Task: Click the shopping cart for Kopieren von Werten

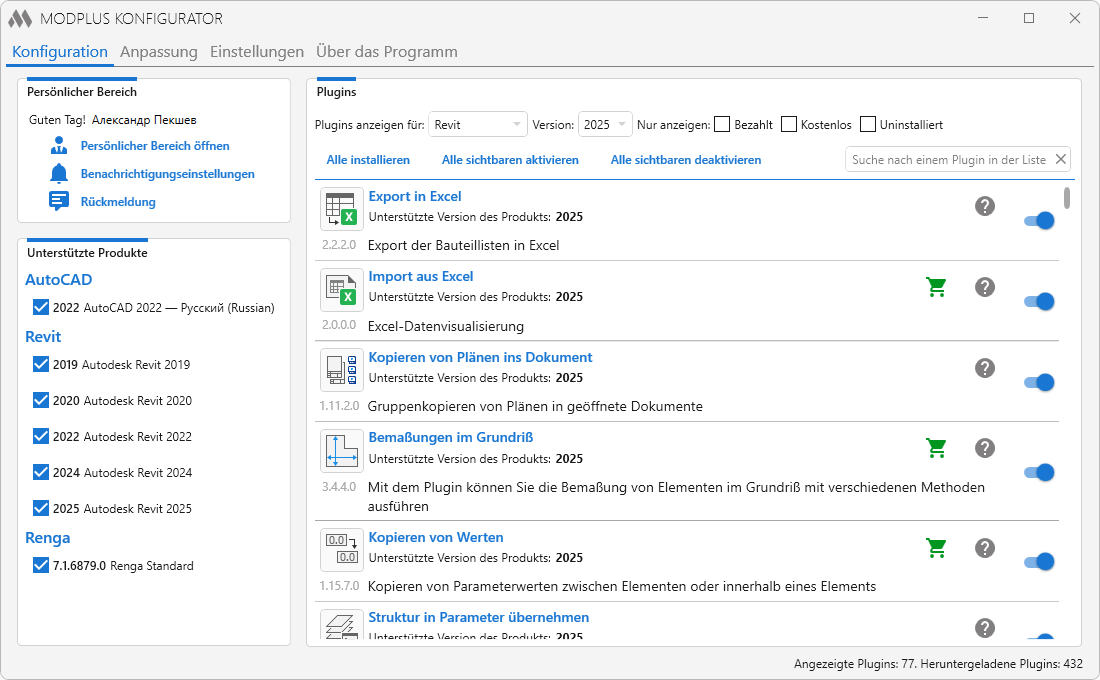Action: (x=937, y=547)
